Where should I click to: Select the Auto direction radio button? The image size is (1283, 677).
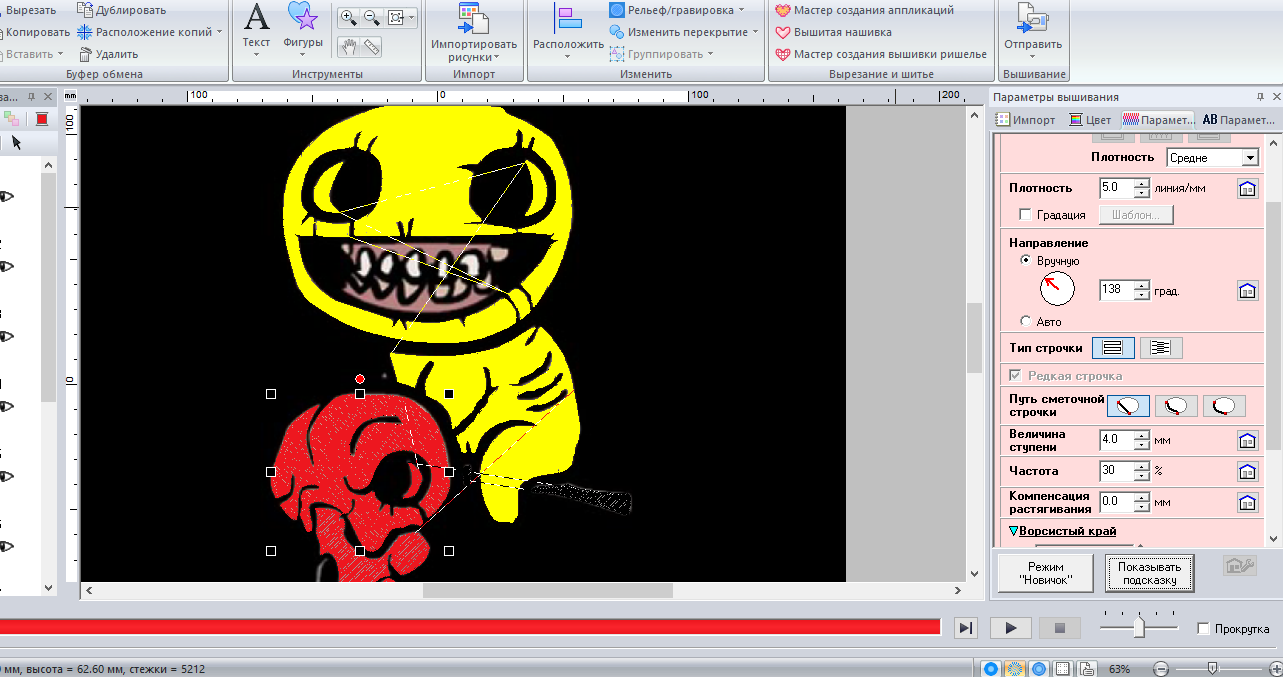(1025, 321)
